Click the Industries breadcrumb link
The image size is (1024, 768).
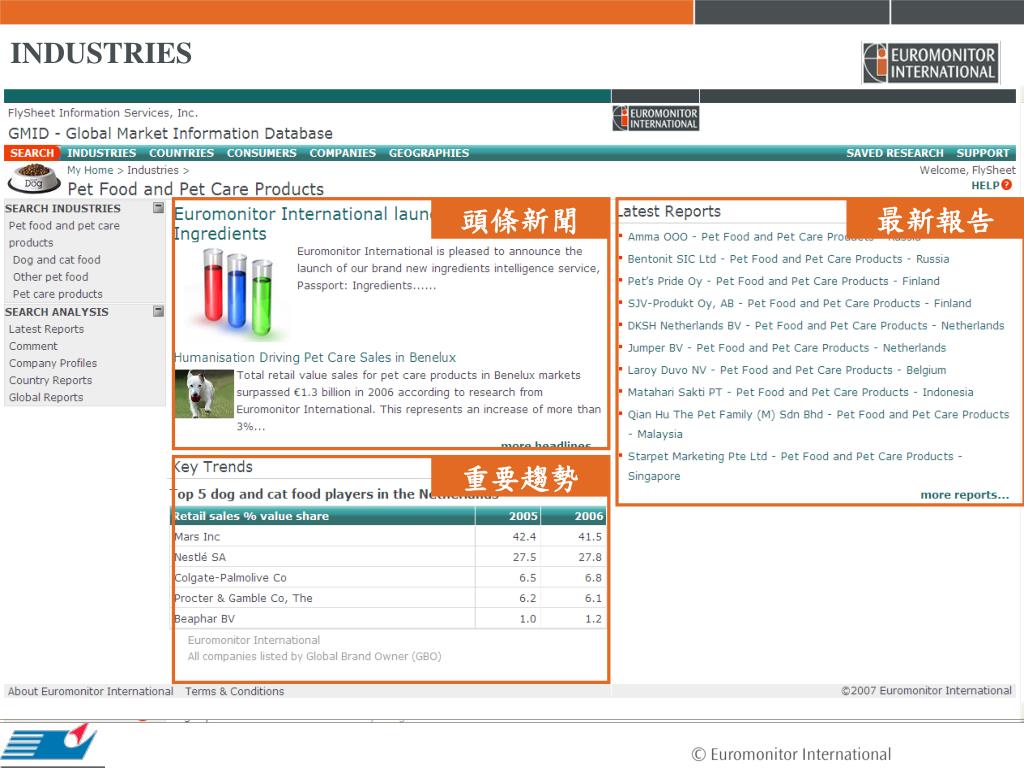click(x=153, y=170)
